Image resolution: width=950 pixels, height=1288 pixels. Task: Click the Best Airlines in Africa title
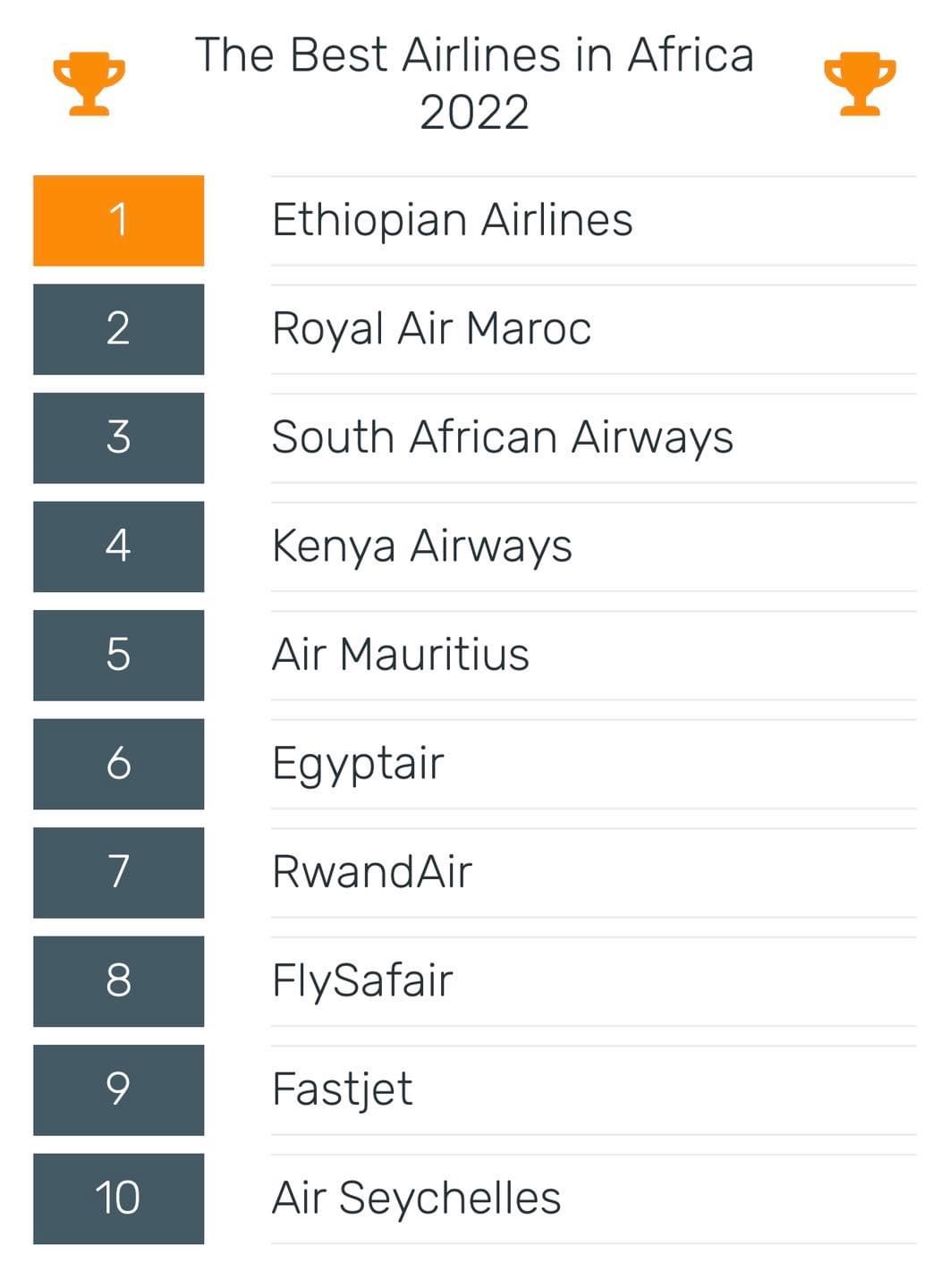pos(474,83)
